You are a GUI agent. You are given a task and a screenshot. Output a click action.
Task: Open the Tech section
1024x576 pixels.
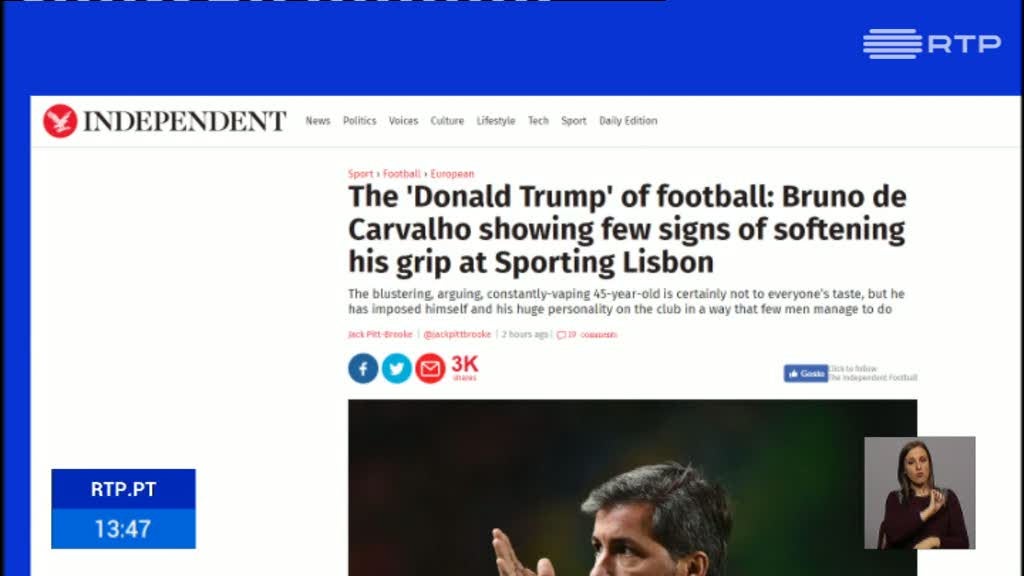click(538, 121)
